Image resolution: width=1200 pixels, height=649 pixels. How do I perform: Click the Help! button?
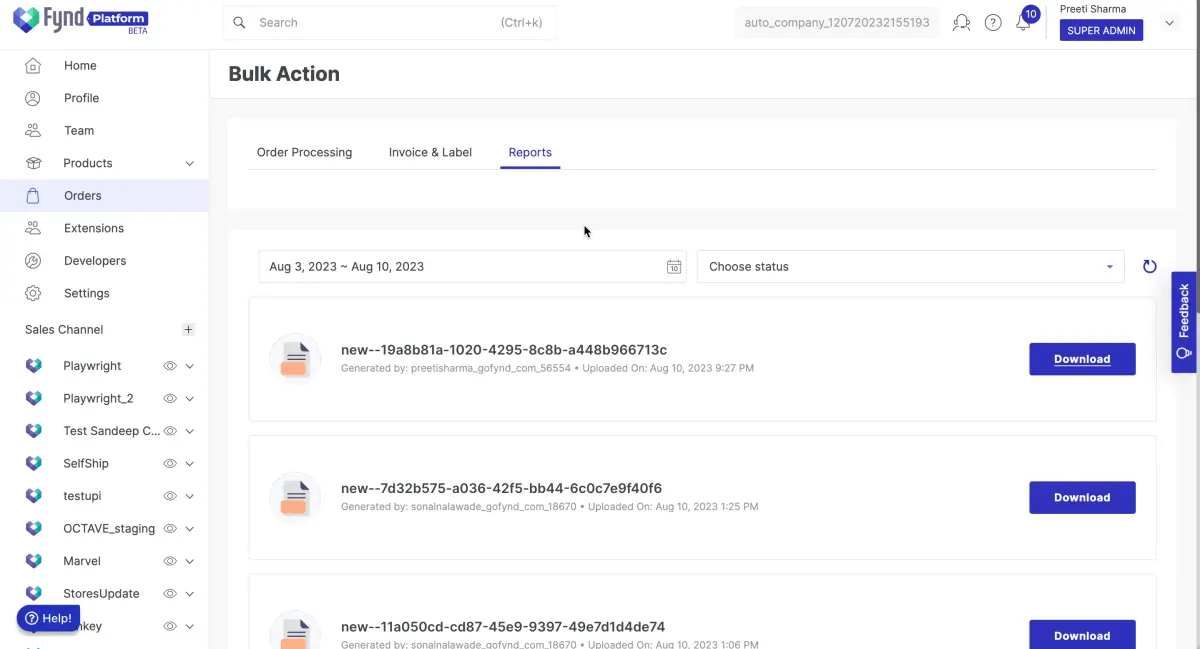48,618
